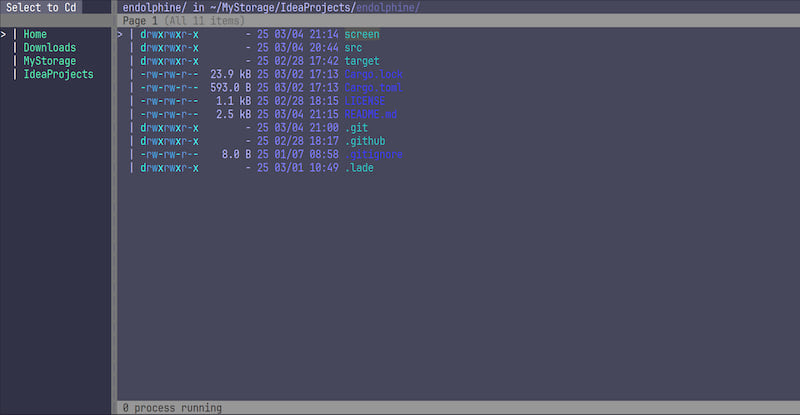Open the .git directory
Screen dimensions: 800x415
(357, 127)
